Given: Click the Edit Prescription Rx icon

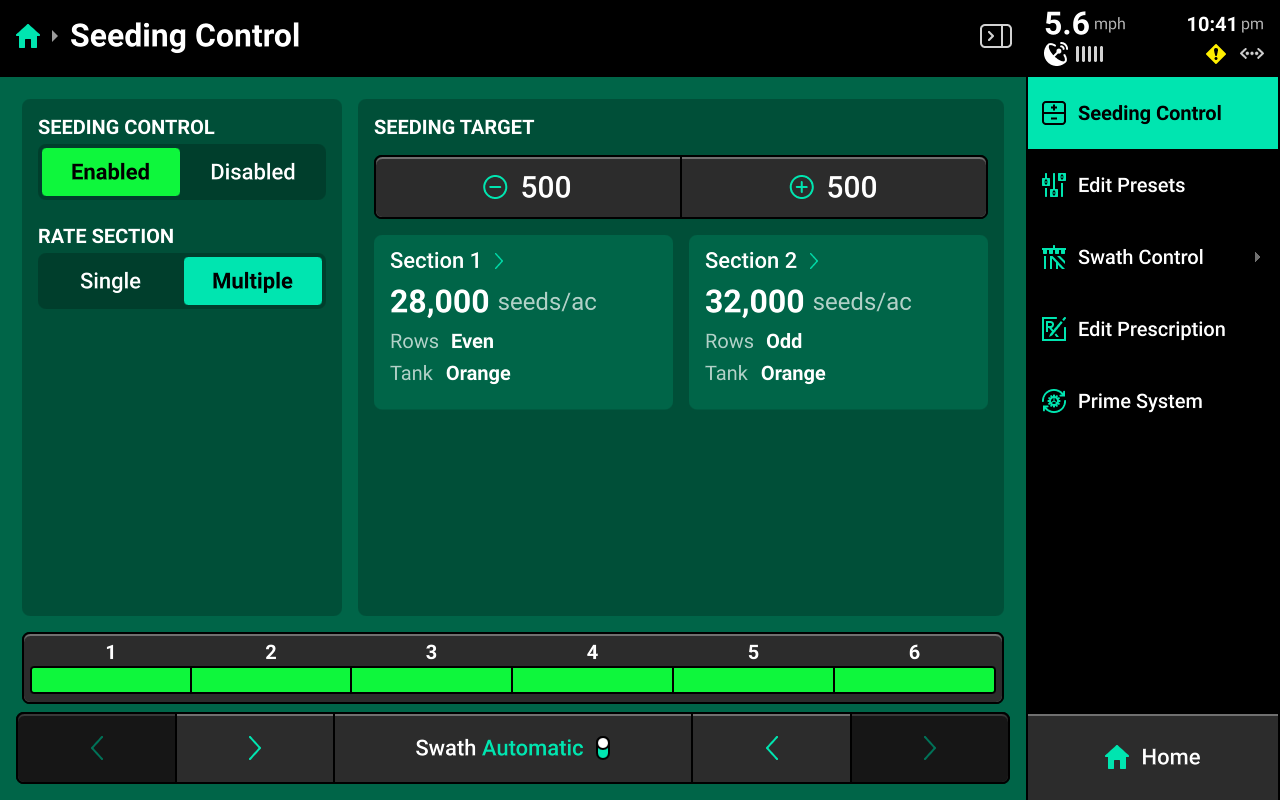Looking at the screenshot, I should point(1054,329).
